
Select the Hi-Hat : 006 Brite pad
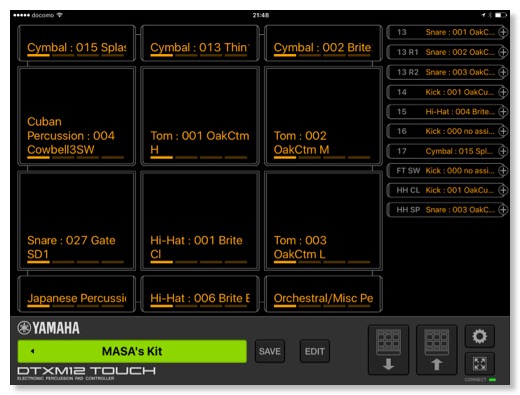click(200, 294)
